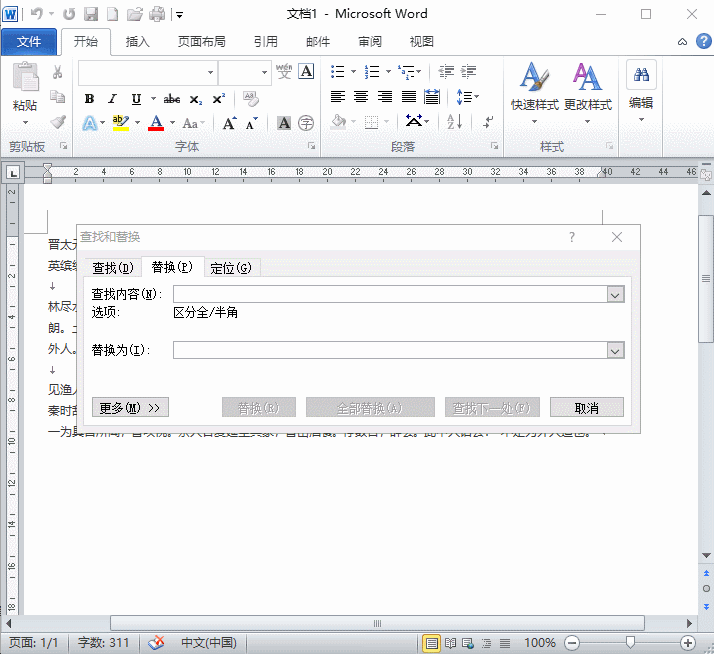This screenshot has height=654, width=714.
Task: Click the Grow Font icon
Action: [x=230, y=123]
